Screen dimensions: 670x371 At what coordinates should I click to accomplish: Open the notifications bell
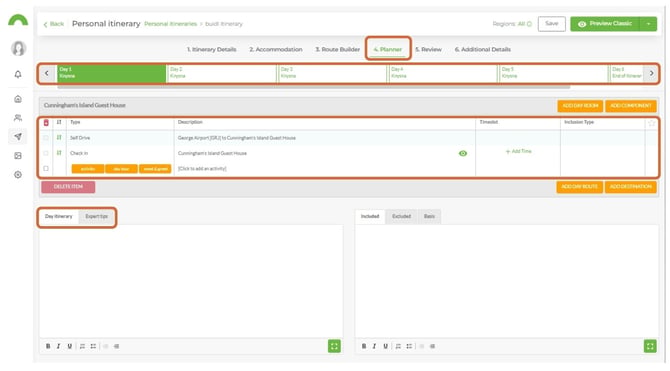(x=18, y=74)
